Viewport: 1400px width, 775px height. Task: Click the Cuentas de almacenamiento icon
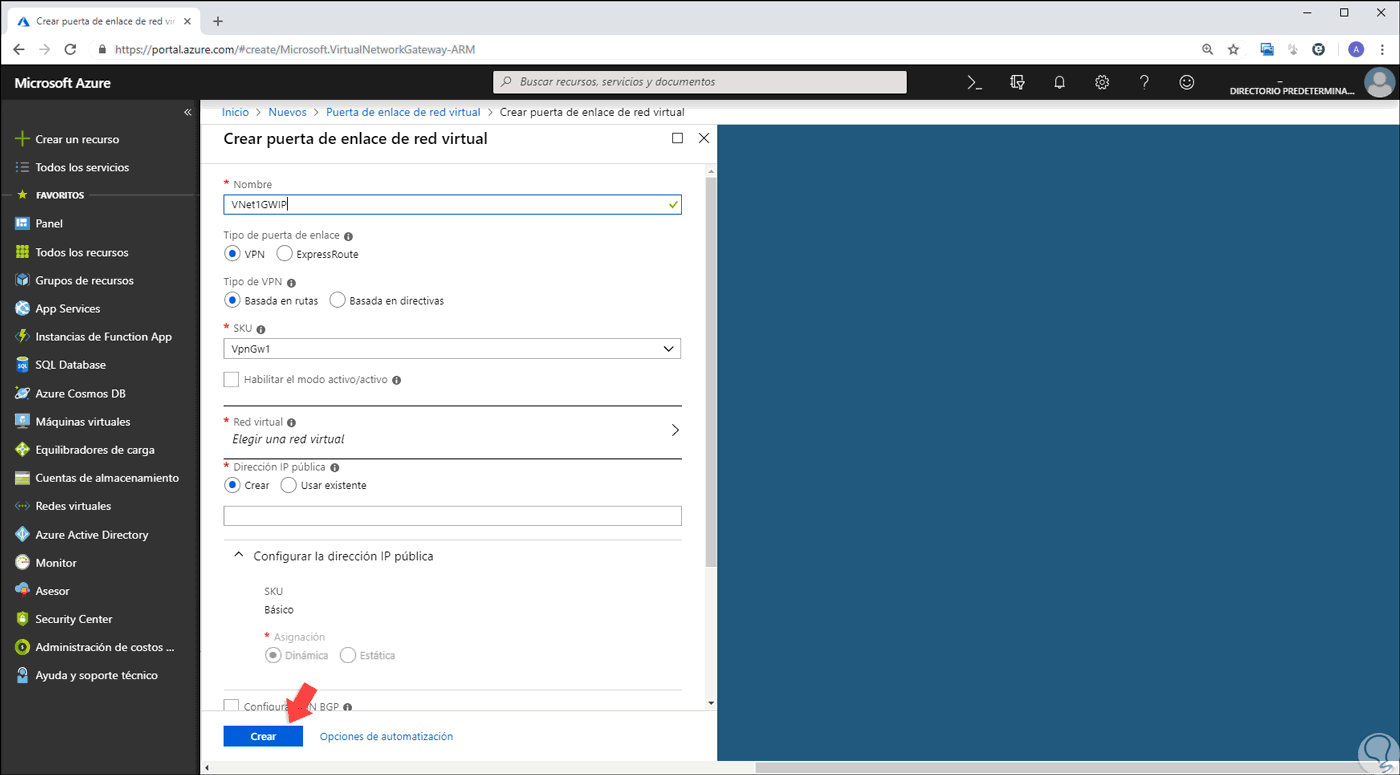(x=22, y=478)
